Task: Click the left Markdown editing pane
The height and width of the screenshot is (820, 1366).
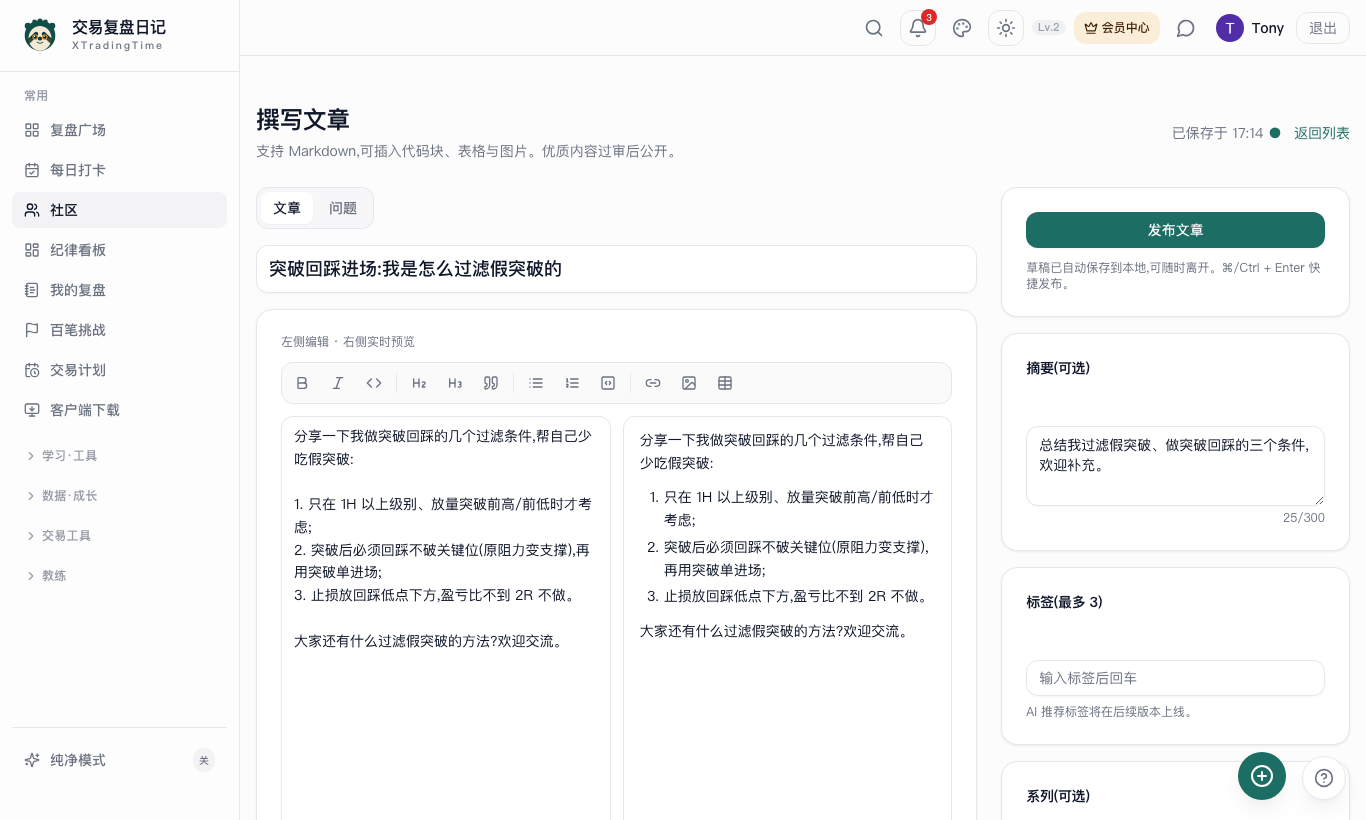Action: (446, 618)
